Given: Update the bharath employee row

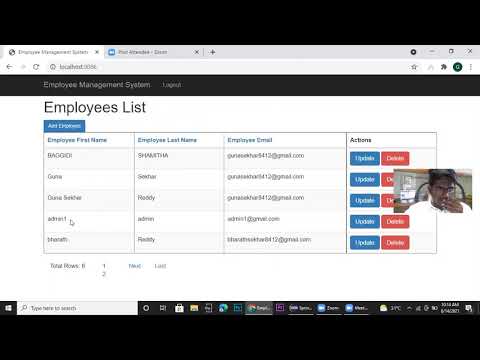Looking at the screenshot, I should (365, 243).
